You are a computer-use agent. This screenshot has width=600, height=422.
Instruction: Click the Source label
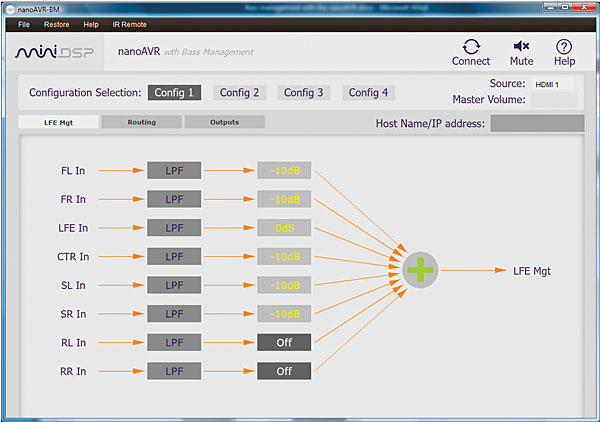[x=507, y=83]
